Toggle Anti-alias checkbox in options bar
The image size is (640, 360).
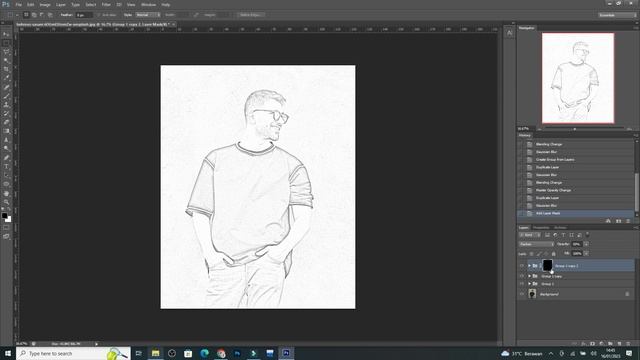[99, 15]
